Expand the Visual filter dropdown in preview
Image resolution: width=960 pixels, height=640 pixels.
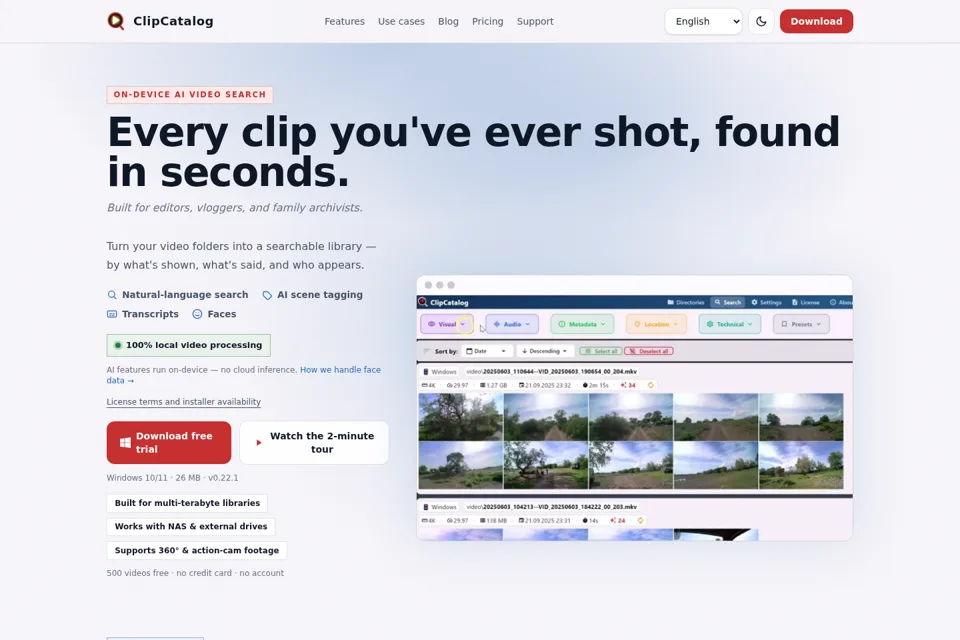[447, 324]
